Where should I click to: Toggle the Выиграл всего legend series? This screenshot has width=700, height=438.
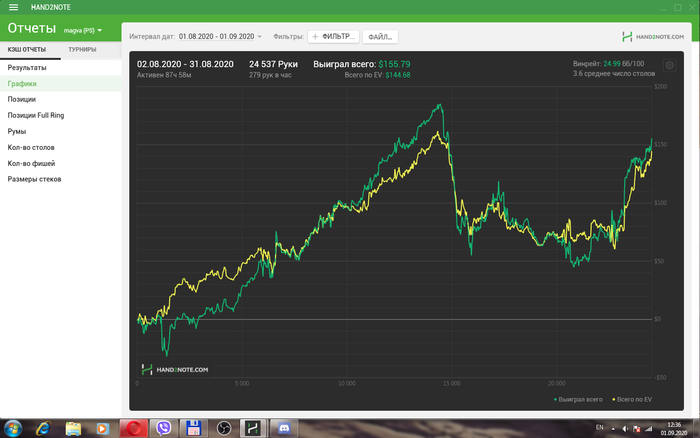pos(578,400)
